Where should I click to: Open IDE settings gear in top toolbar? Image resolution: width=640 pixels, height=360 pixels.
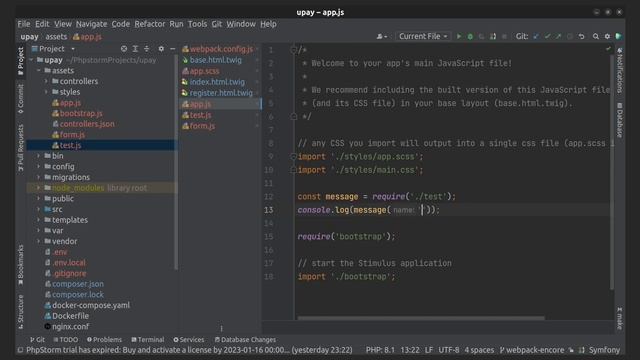click(607, 36)
